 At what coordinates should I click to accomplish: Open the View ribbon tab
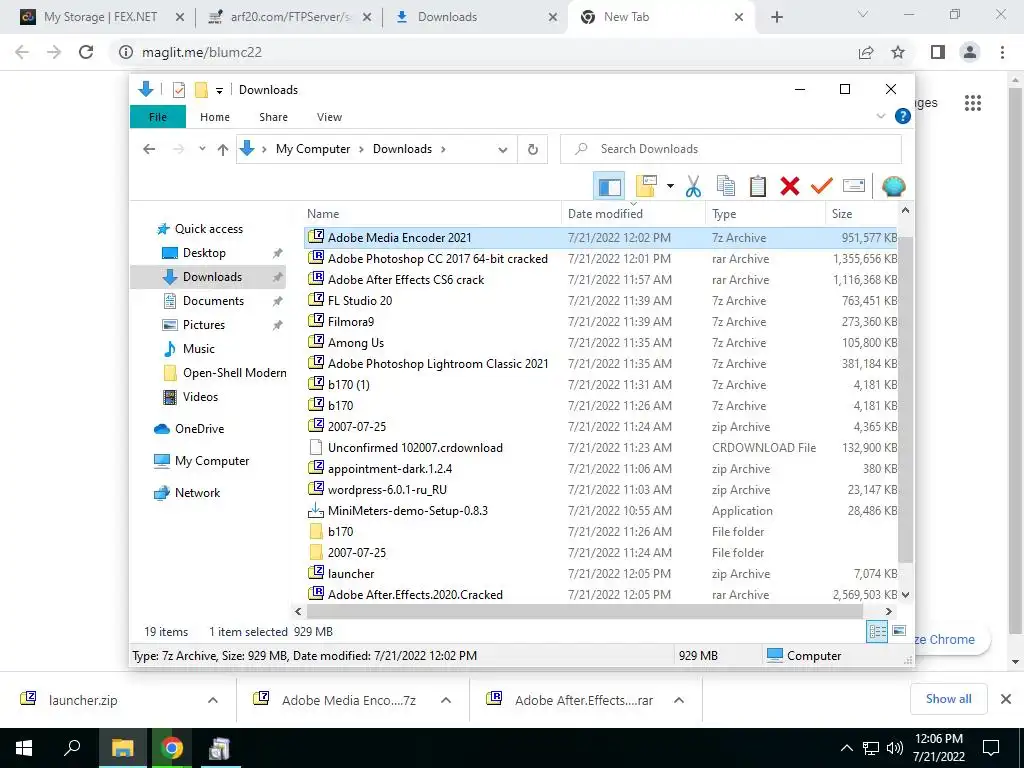329,117
